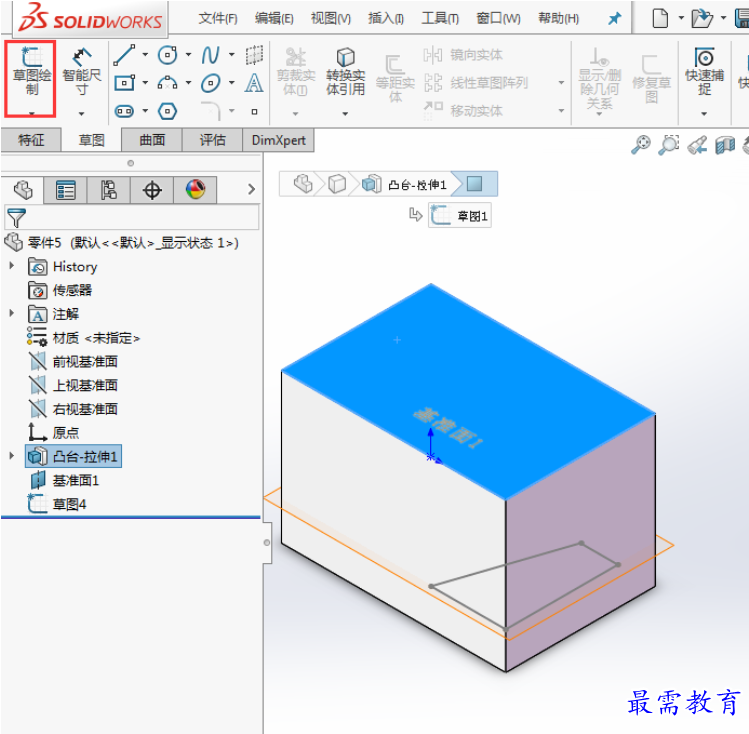Open the Rectangle tool dropdown arrow
The image size is (749, 734).
click(x=145, y=83)
